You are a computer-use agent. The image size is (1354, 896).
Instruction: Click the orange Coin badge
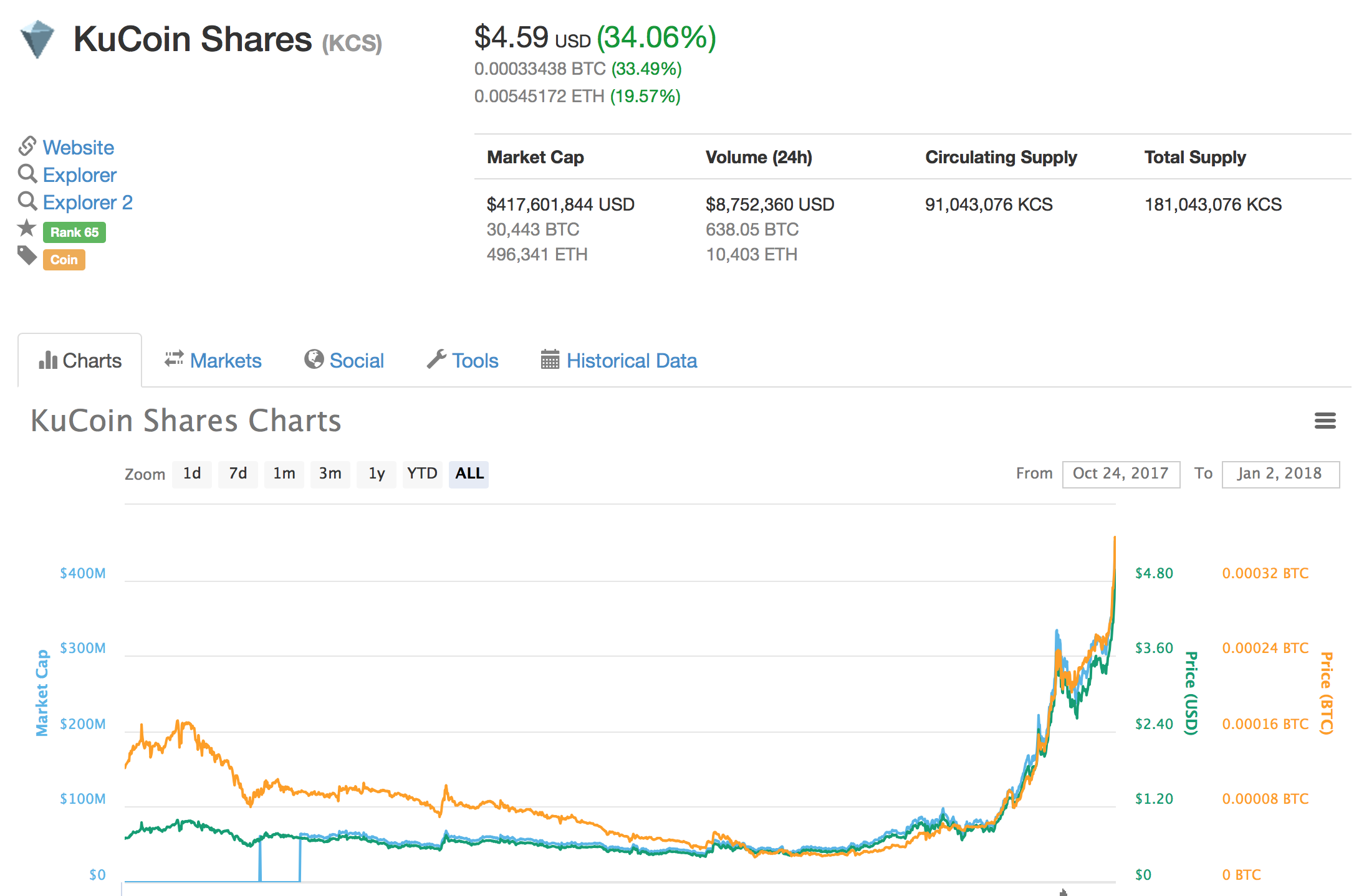pos(64,260)
